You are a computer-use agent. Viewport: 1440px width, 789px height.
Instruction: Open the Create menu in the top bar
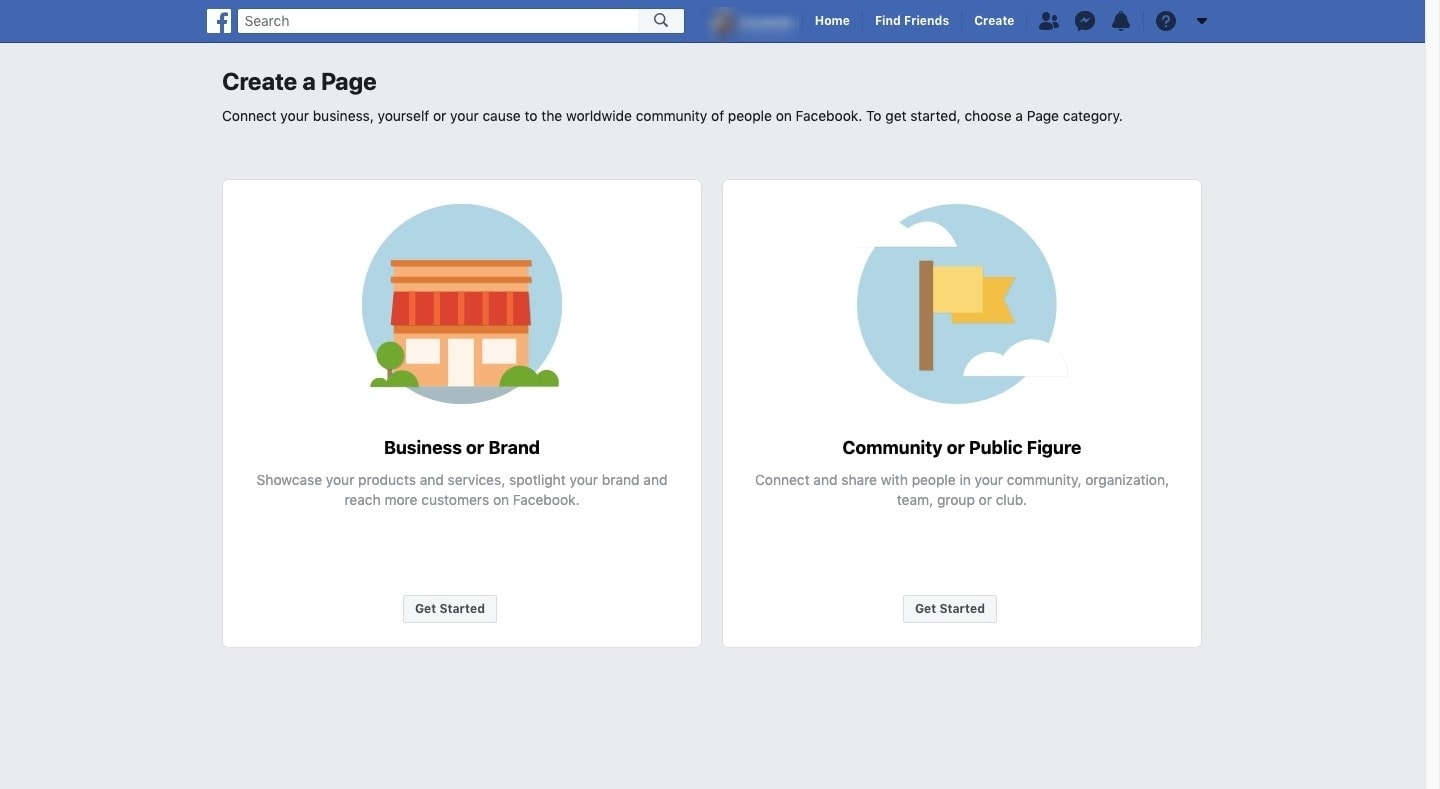point(994,21)
